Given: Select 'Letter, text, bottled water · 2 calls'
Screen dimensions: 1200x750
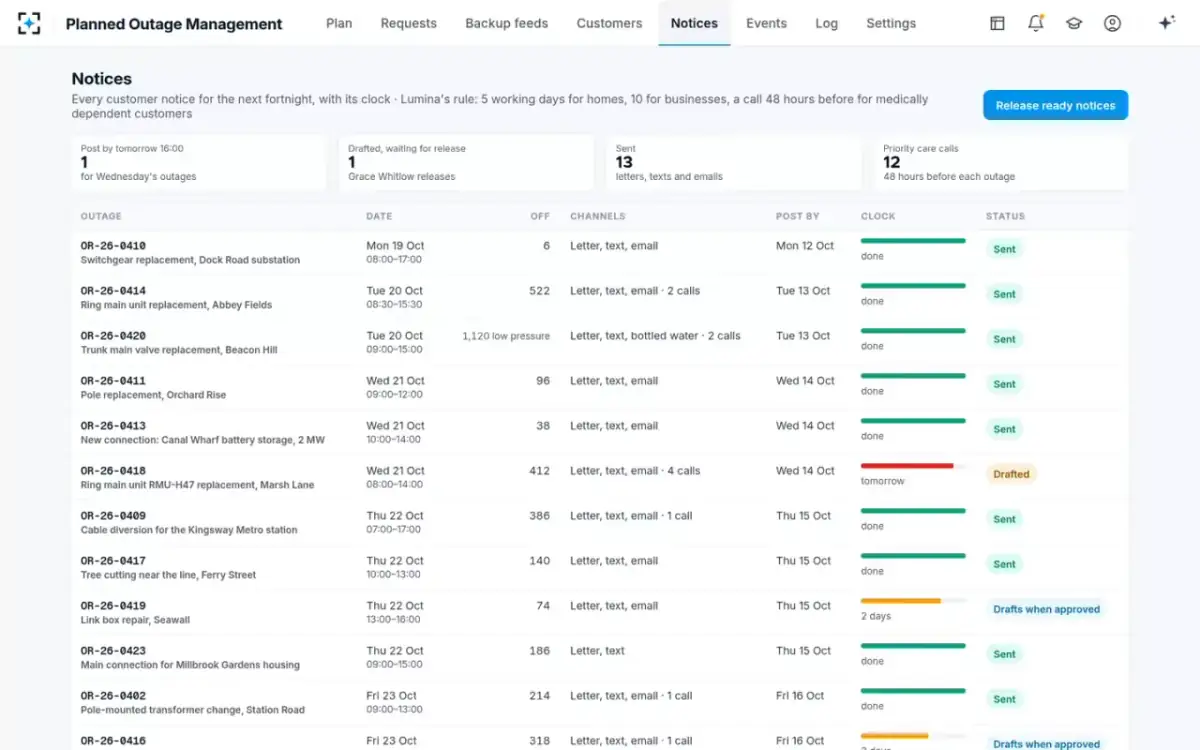Looking at the screenshot, I should (655, 336).
